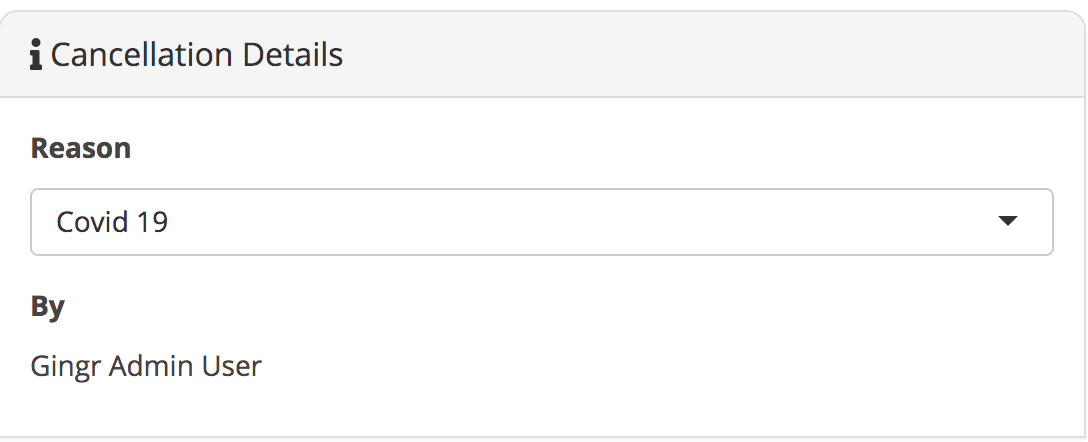Screen dimensions: 1088x442
Task: Click the Reason field label
Action: [80, 148]
